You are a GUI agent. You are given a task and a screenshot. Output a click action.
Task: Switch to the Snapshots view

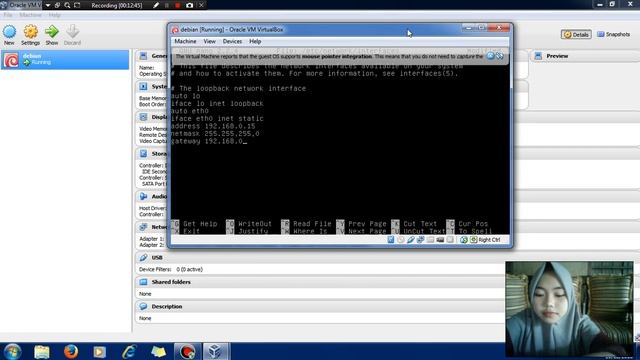point(613,35)
